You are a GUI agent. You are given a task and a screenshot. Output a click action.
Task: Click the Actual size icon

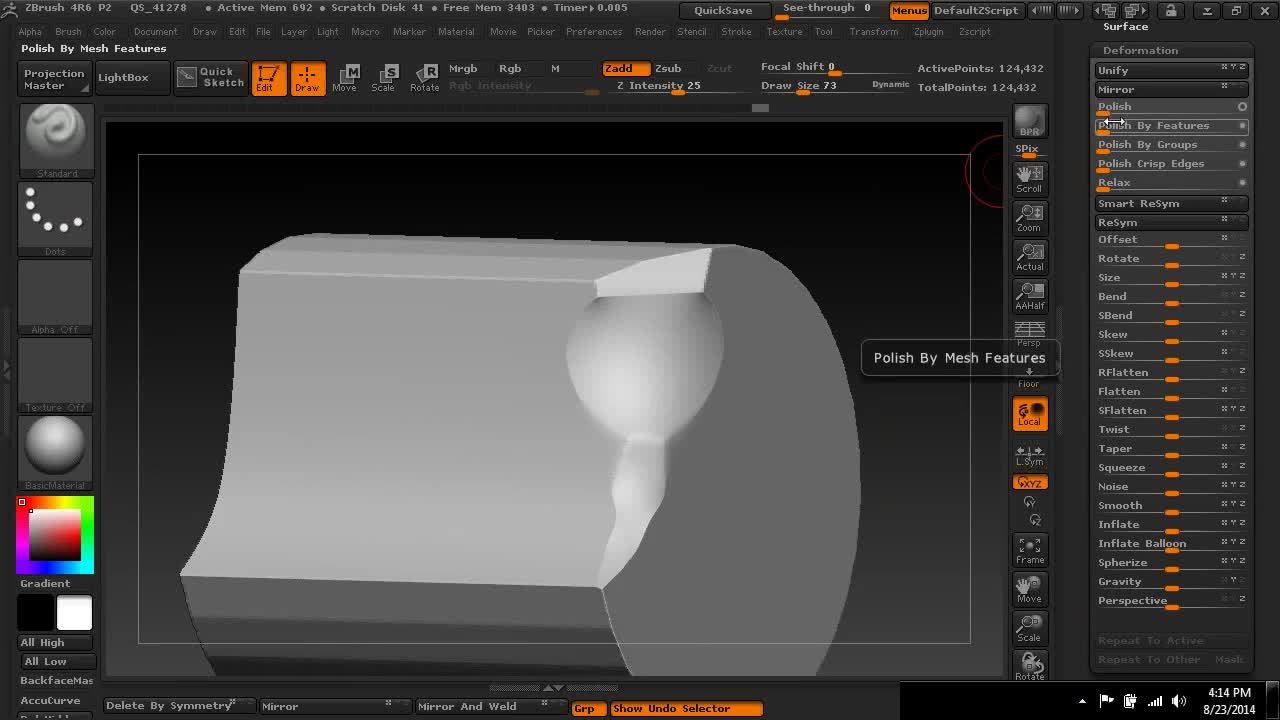pos(1029,256)
